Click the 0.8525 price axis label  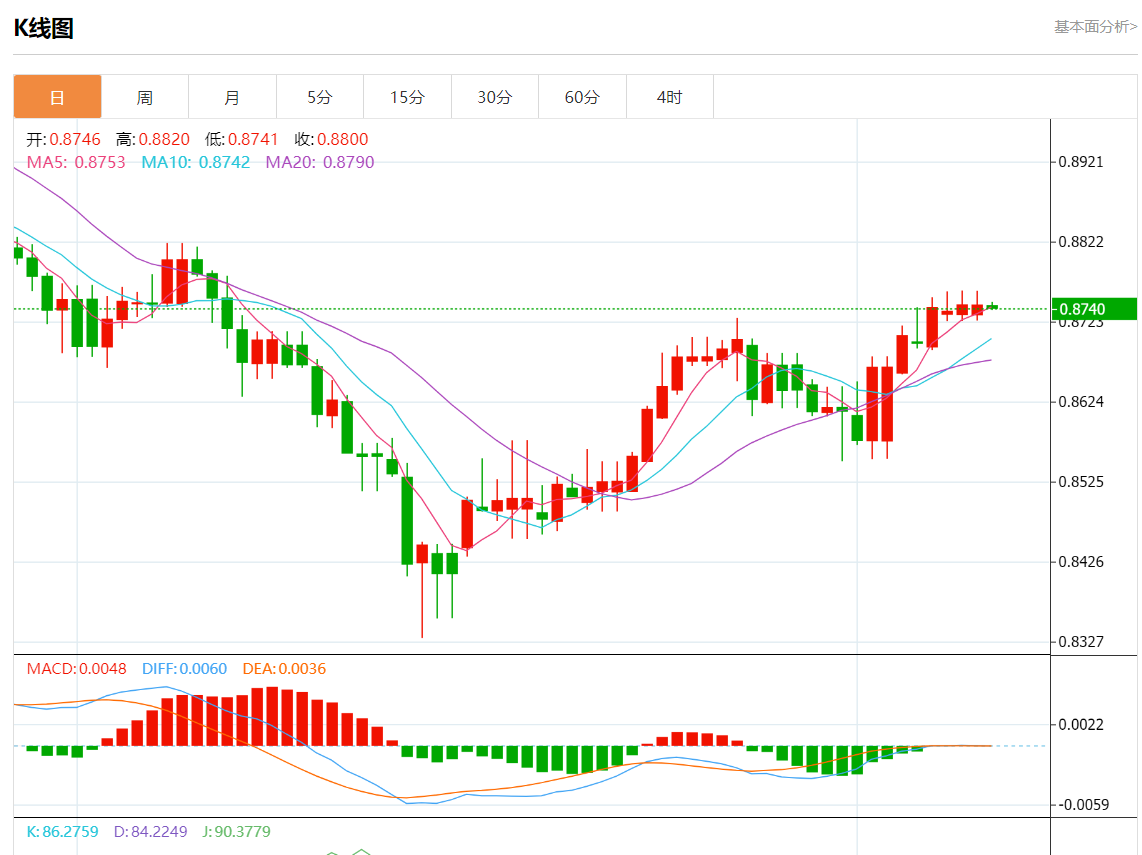1081,482
